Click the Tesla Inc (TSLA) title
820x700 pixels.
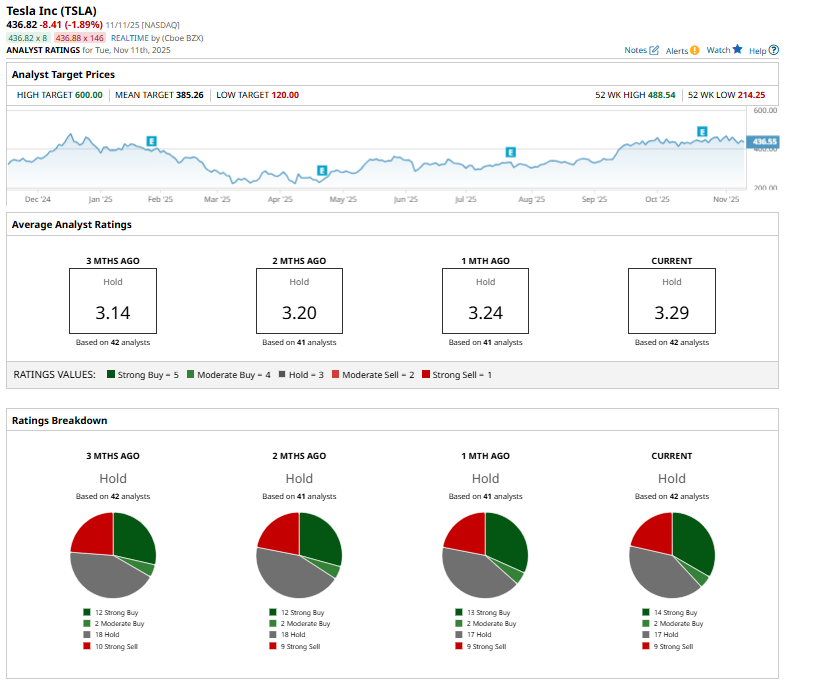(x=51, y=8)
